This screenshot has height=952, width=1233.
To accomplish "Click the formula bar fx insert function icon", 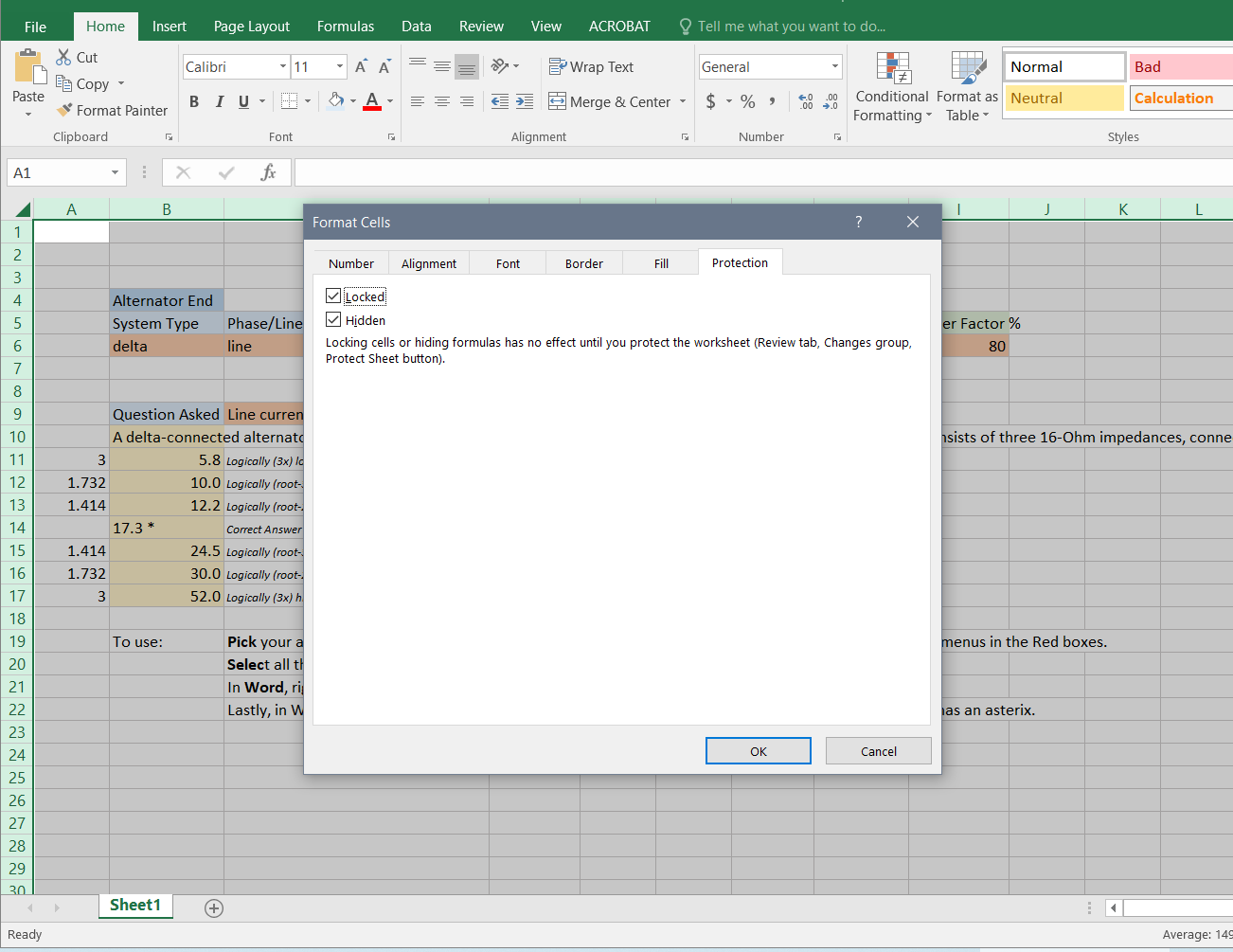I will (269, 172).
